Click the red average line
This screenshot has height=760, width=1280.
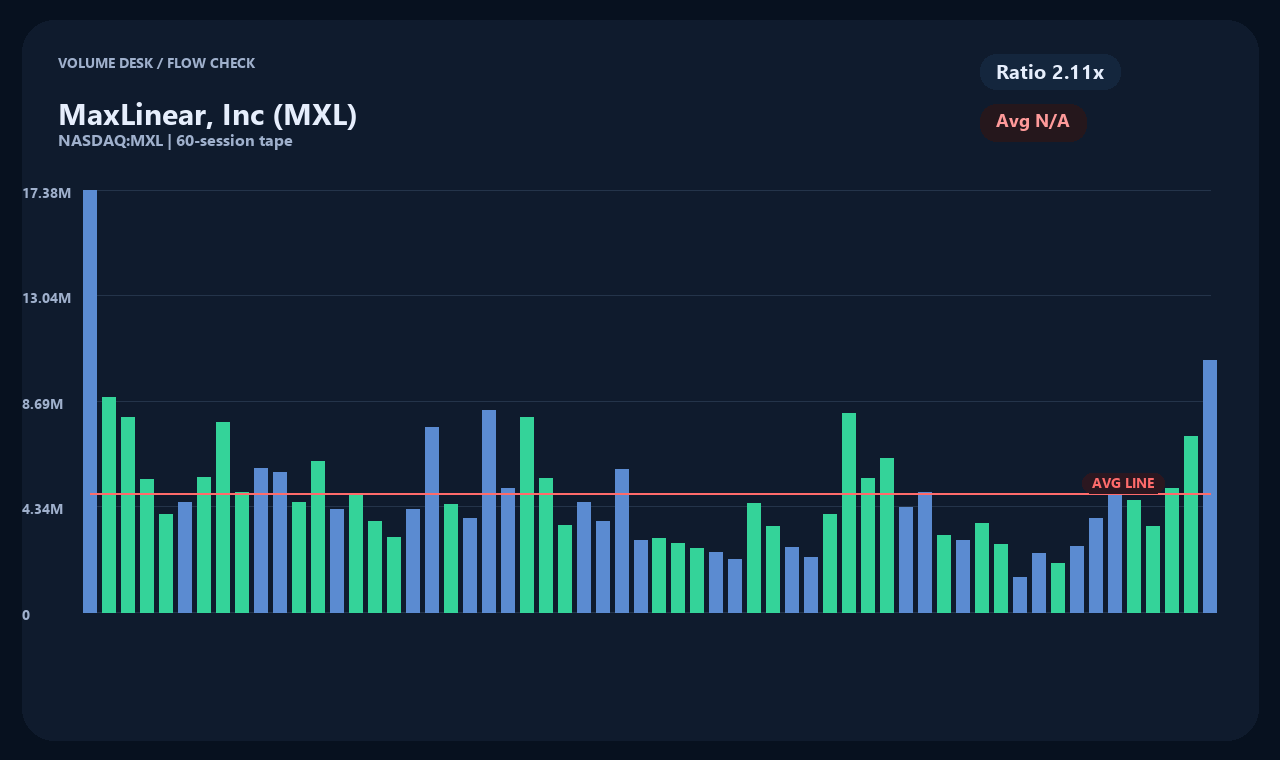click(x=650, y=494)
